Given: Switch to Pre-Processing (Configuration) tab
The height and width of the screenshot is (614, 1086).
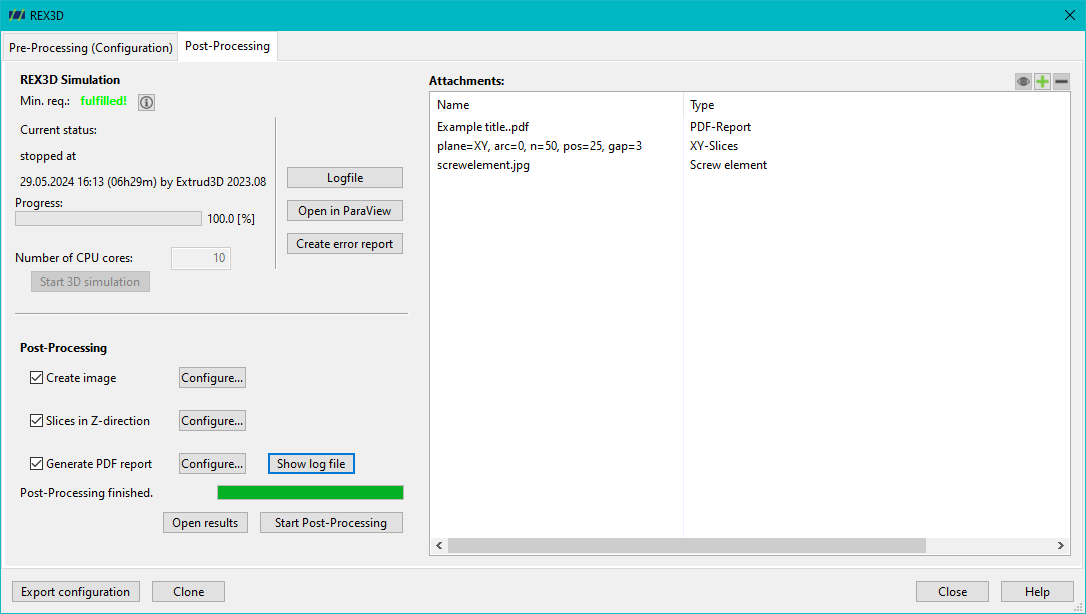Looking at the screenshot, I should [x=91, y=48].
